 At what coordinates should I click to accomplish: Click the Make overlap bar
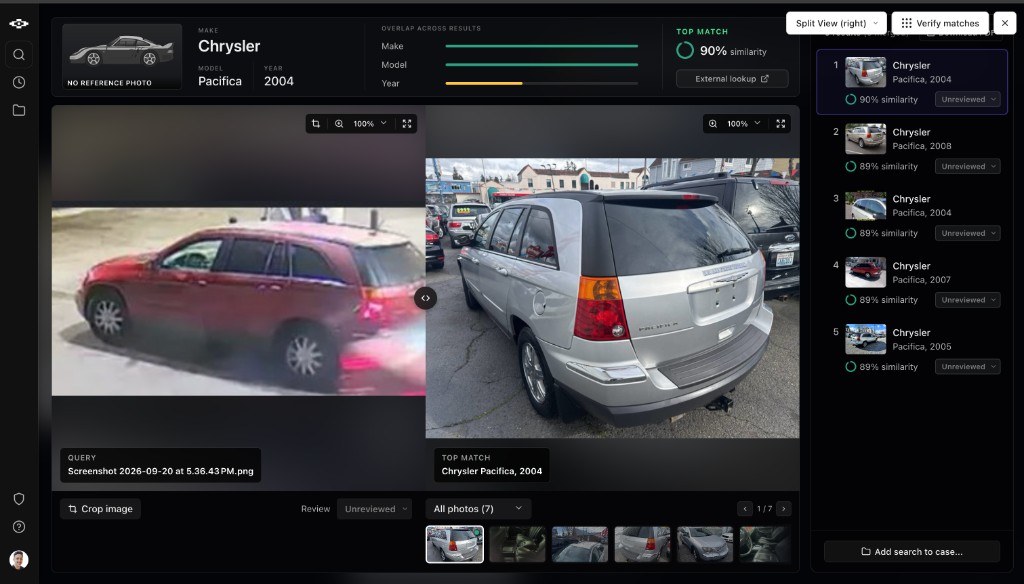[541, 46]
